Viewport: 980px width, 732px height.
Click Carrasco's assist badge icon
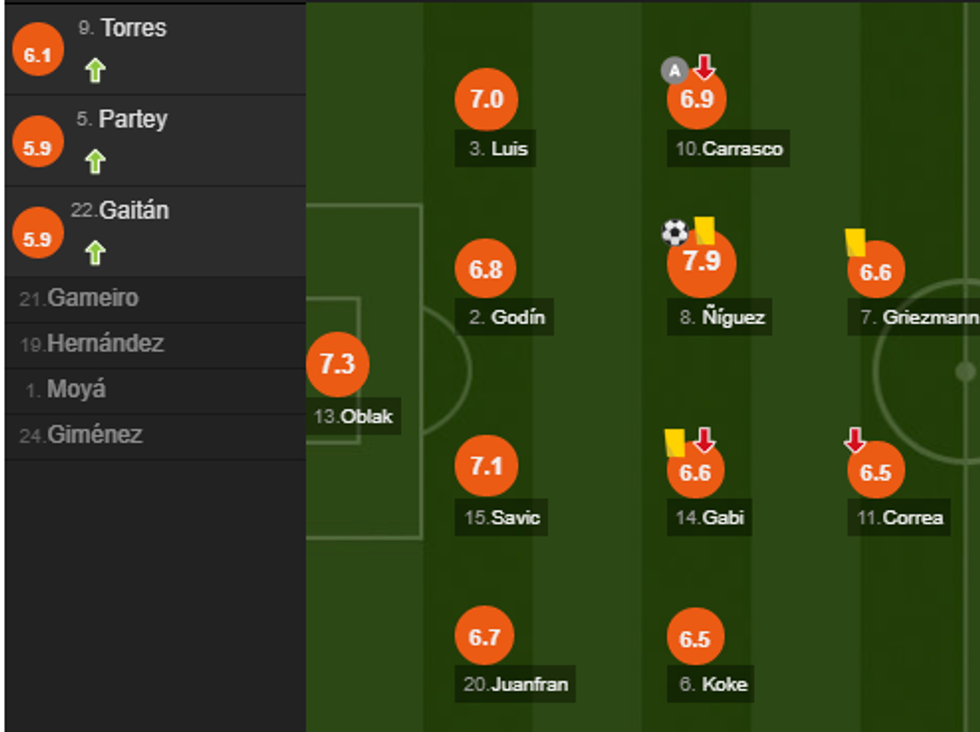pyautogui.click(x=675, y=69)
